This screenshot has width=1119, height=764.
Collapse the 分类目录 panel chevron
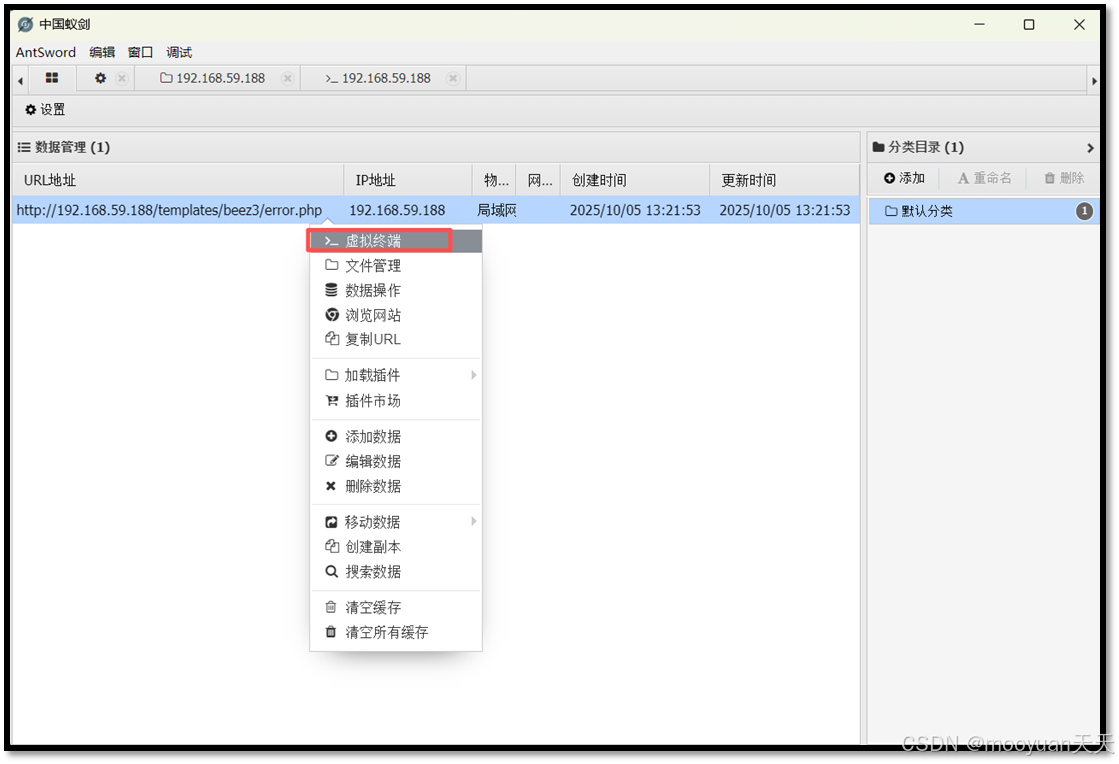point(1090,148)
